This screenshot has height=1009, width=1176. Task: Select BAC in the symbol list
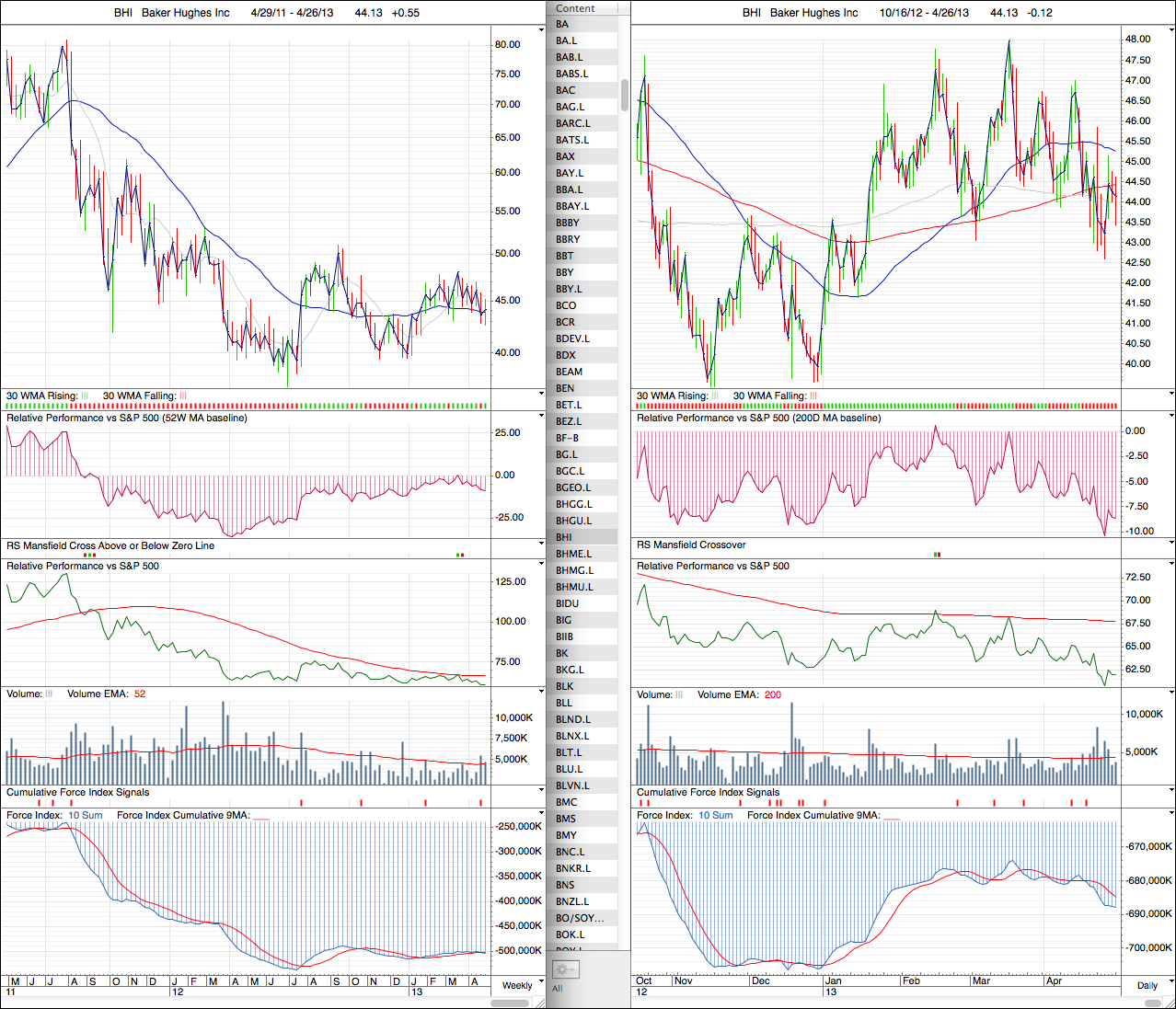coord(566,90)
